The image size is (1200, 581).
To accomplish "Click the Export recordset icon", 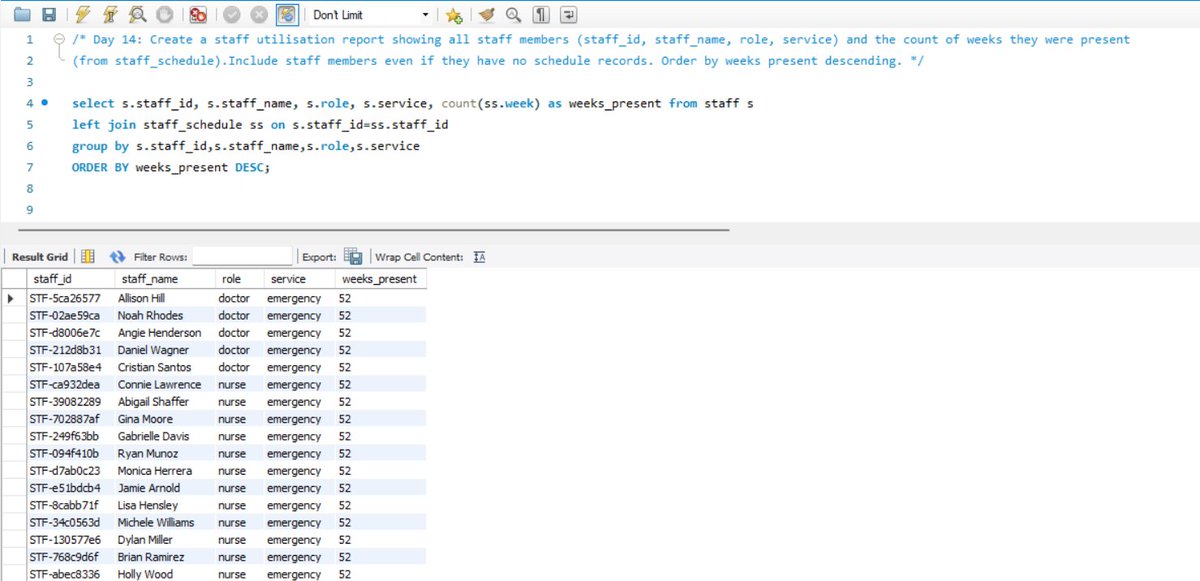I will pyautogui.click(x=353, y=256).
